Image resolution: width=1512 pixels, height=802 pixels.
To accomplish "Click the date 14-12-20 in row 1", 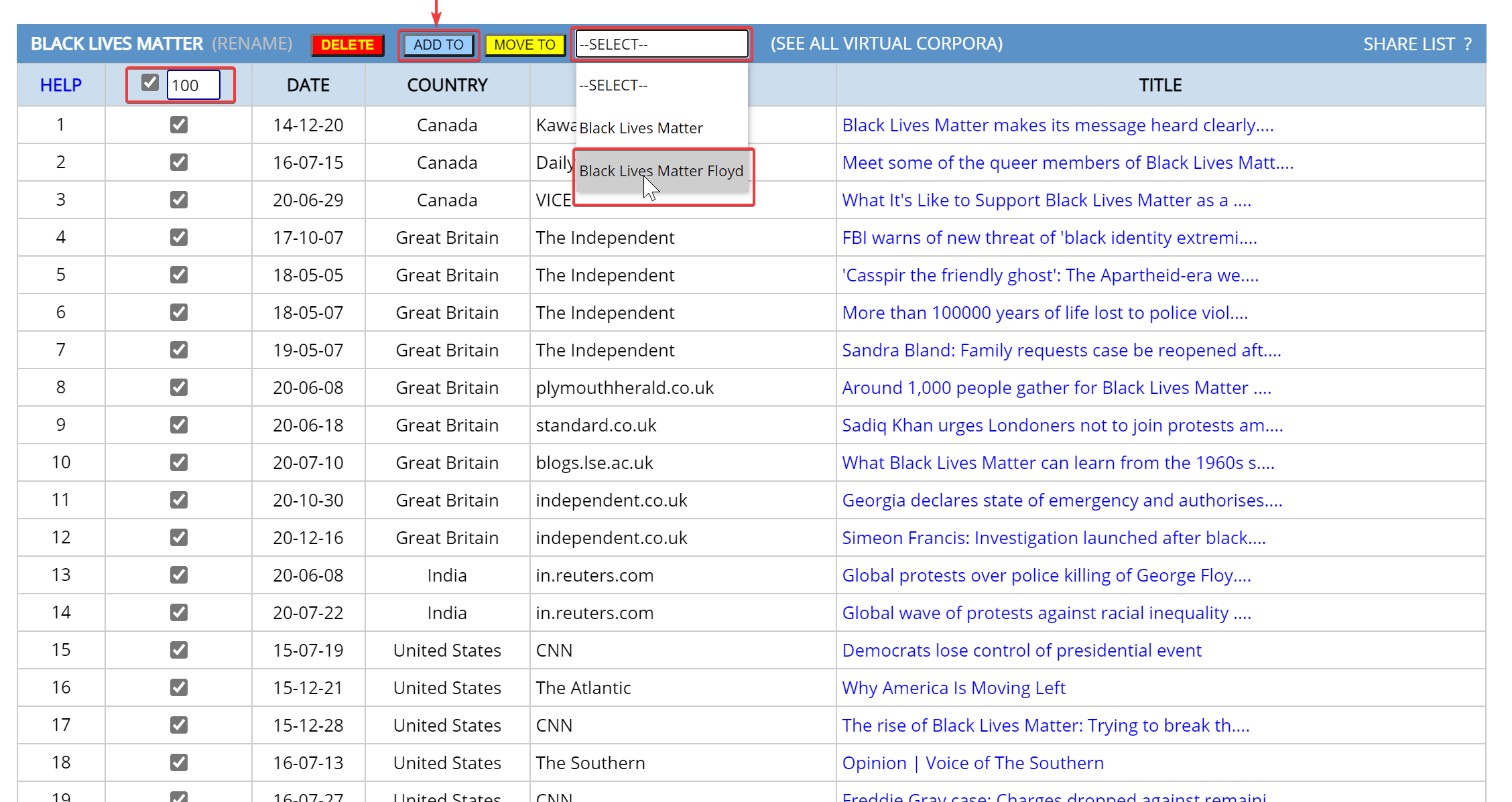I will [x=308, y=125].
